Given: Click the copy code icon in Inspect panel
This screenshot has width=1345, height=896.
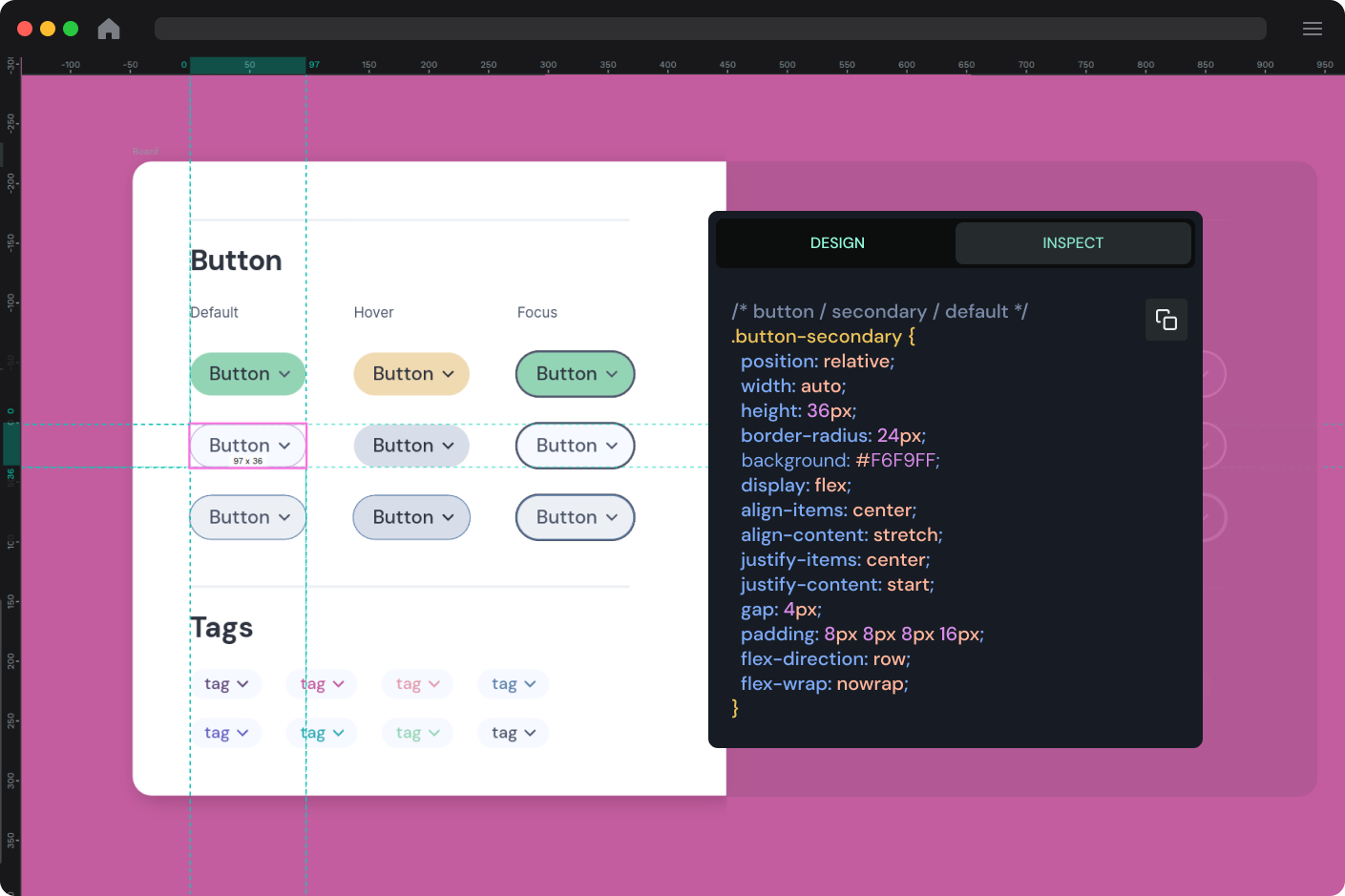Looking at the screenshot, I should (x=1166, y=320).
